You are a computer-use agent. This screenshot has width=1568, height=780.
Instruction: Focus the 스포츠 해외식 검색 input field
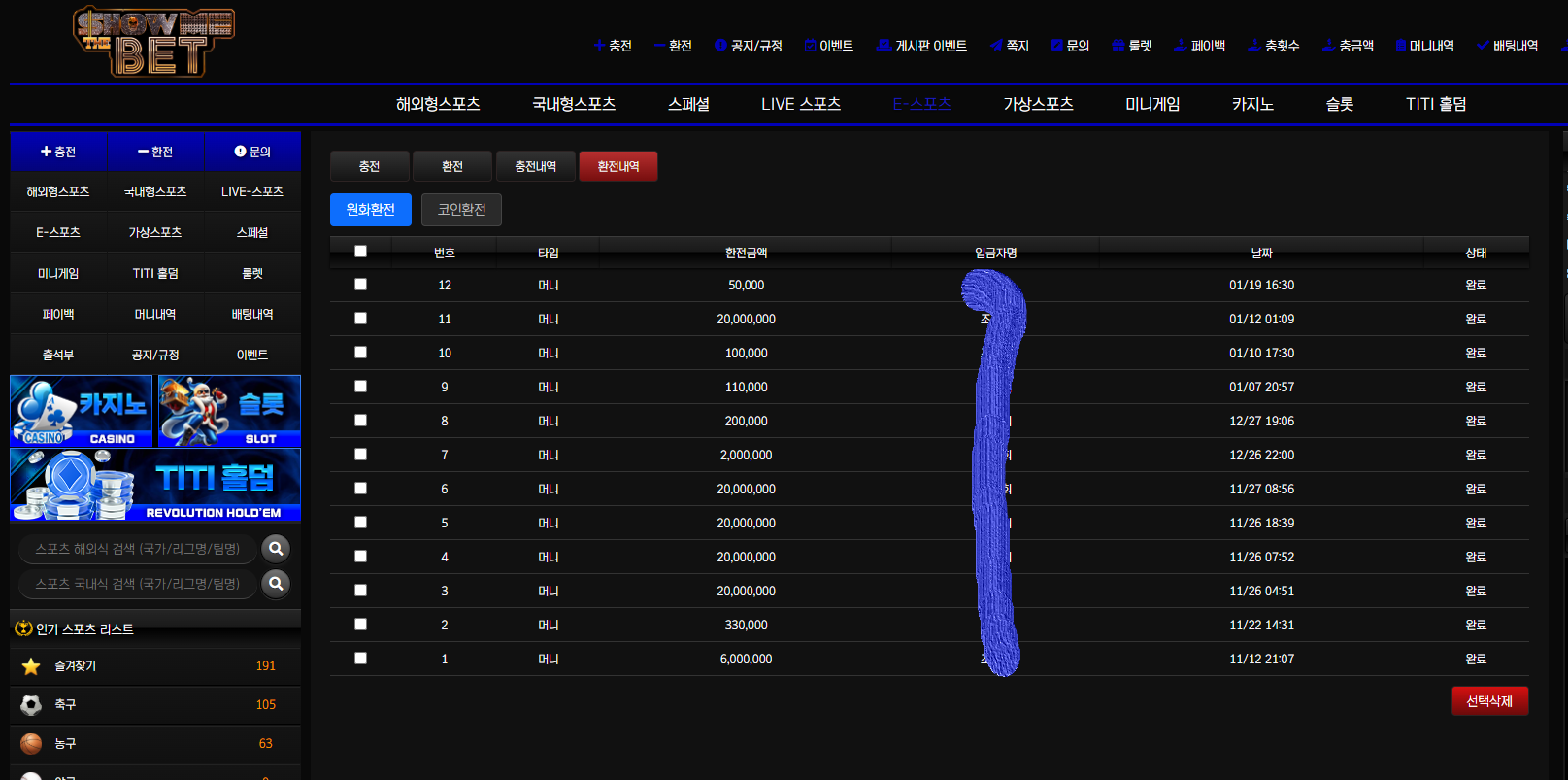click(x=138, y=549)
